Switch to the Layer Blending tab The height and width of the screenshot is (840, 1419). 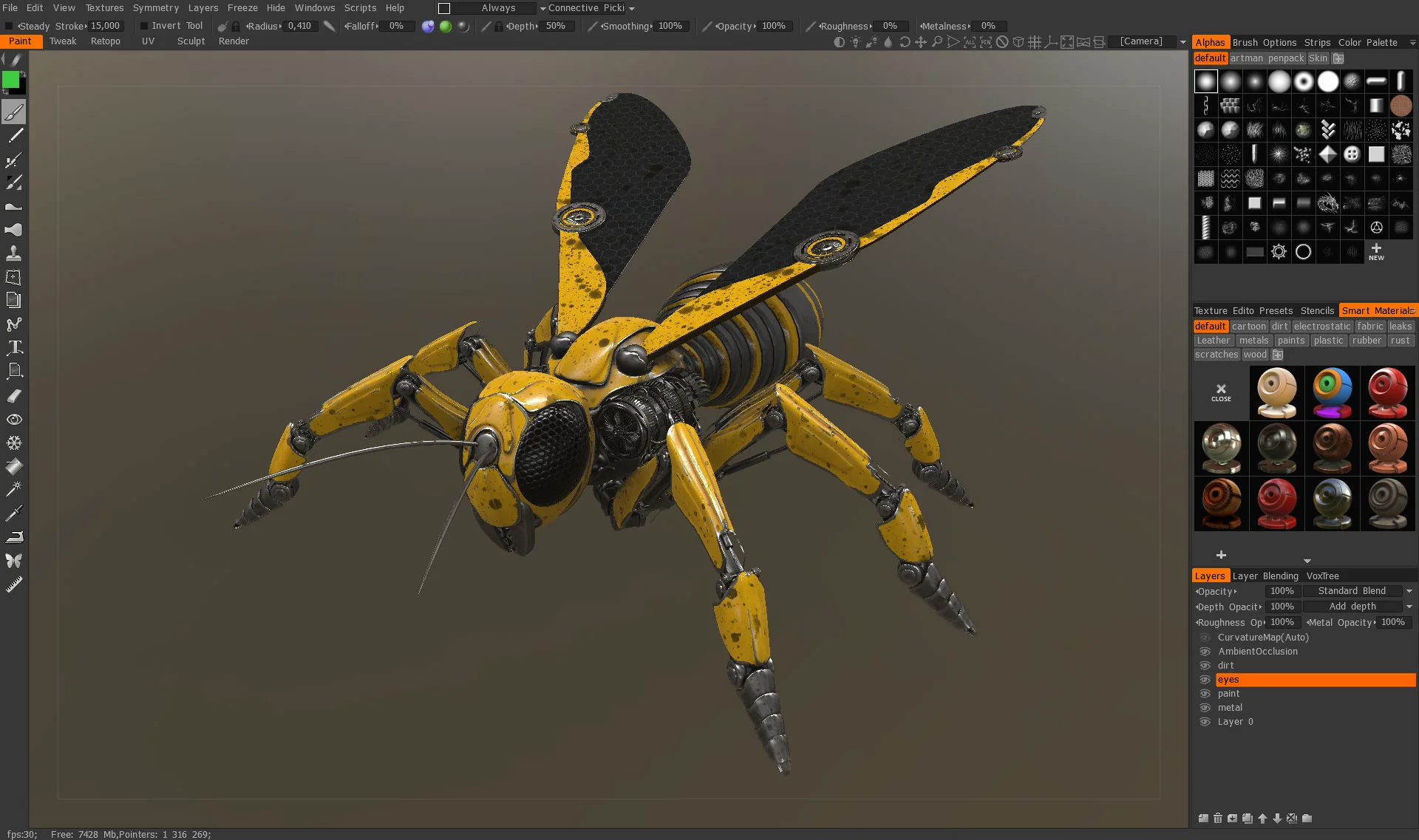tap(1265, 576)
